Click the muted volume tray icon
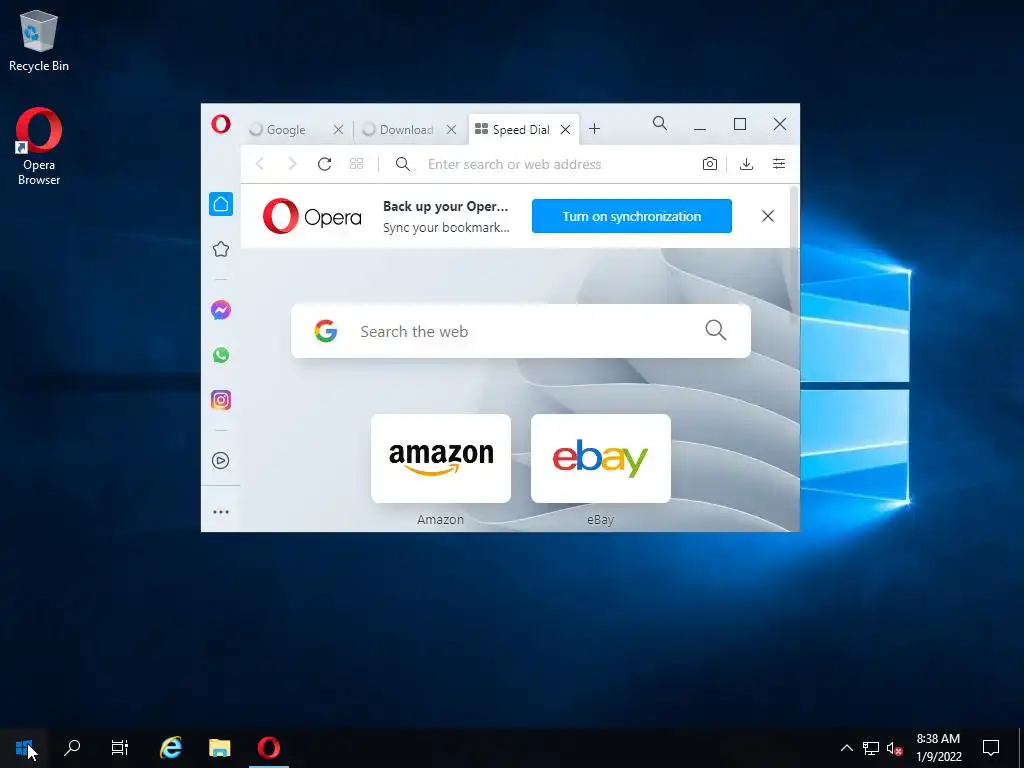 (894, 748)
